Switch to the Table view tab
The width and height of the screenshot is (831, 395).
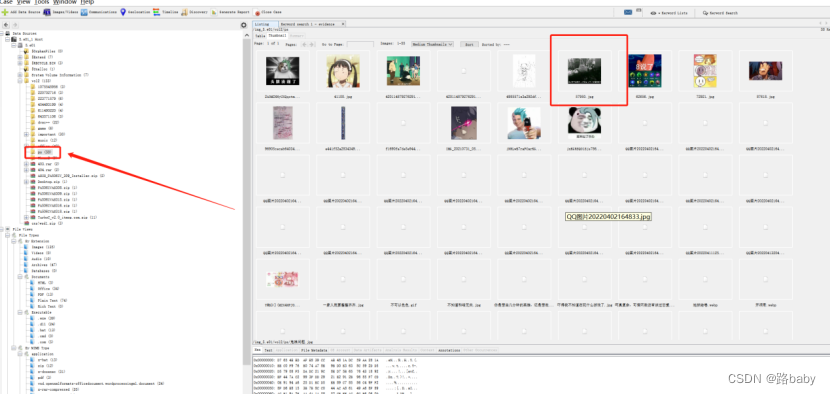click(260, 36)
